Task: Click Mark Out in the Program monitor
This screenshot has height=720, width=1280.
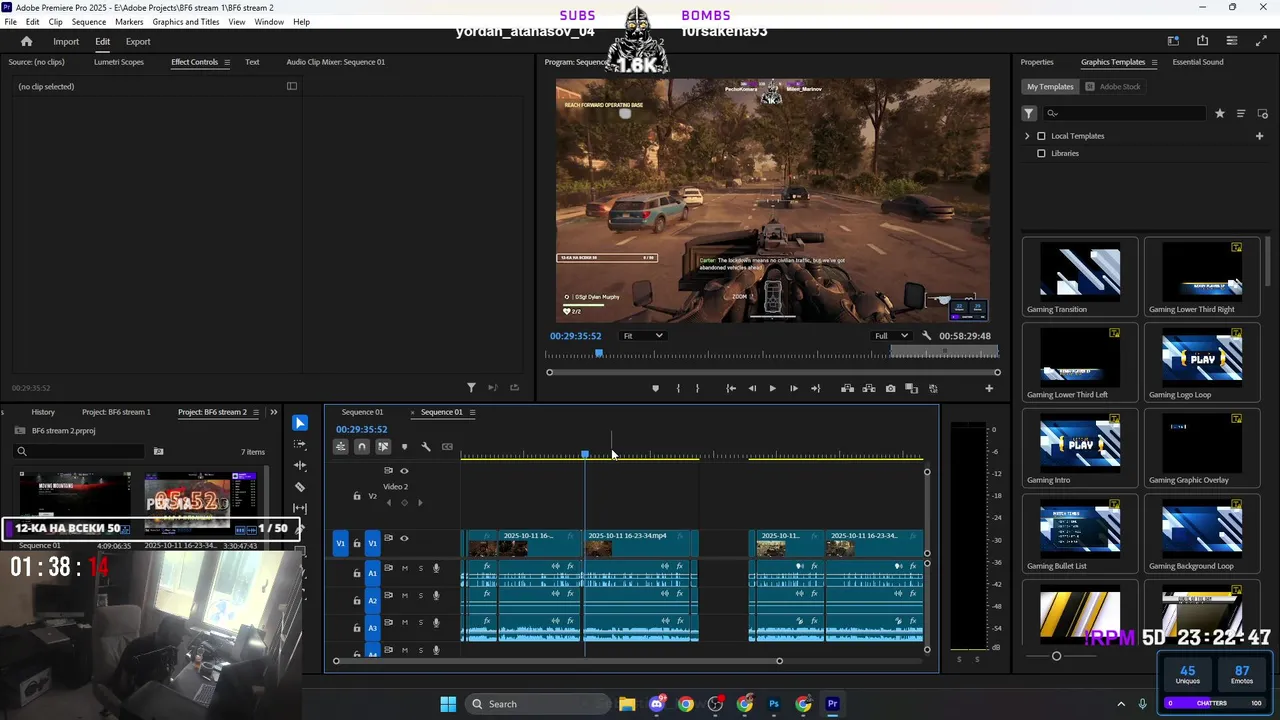Action: pos(698,388)
